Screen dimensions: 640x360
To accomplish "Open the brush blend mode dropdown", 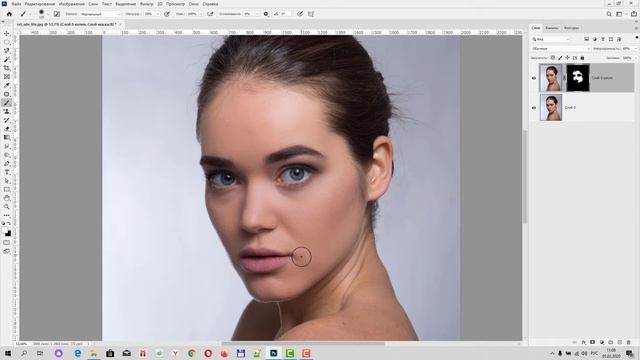I will click(100, 14).
